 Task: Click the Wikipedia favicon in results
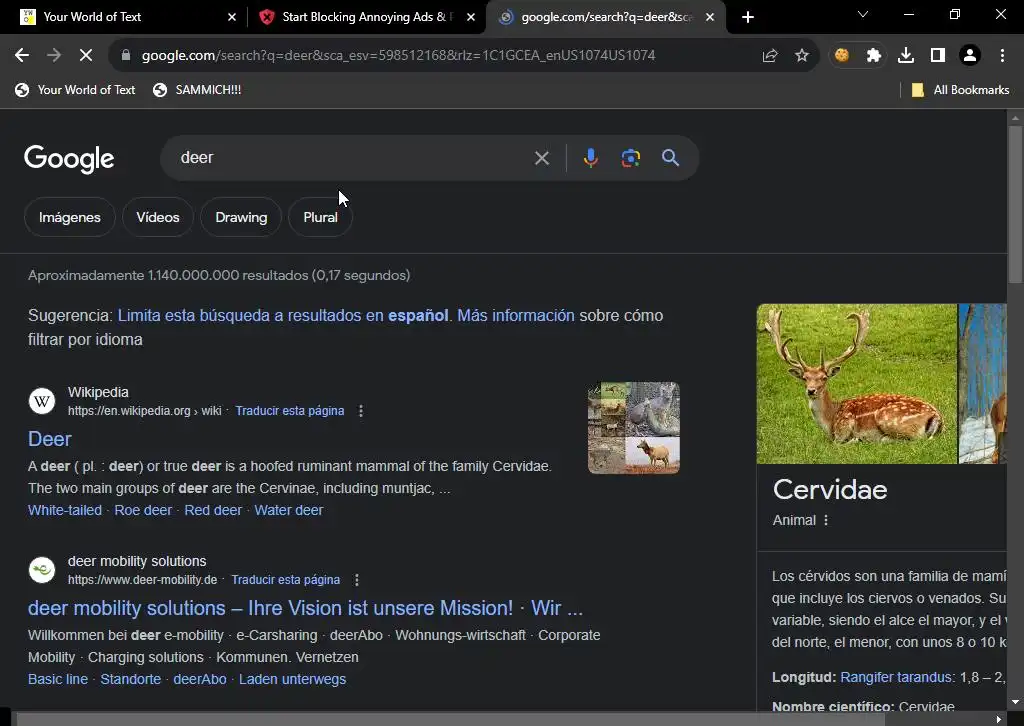[42, 401]
